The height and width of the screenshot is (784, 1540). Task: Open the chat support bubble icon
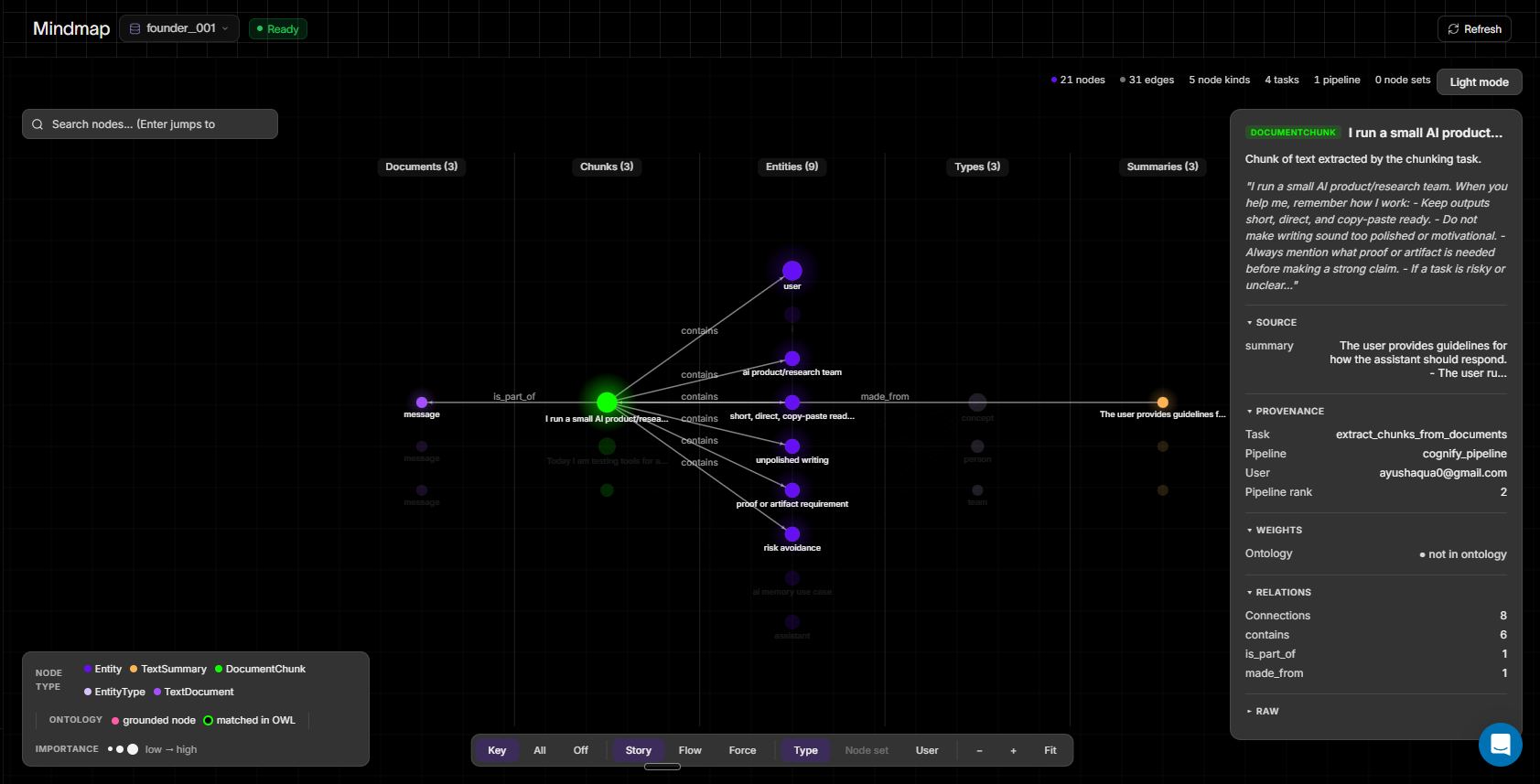pyautogui.click(x=1501, y=745)
